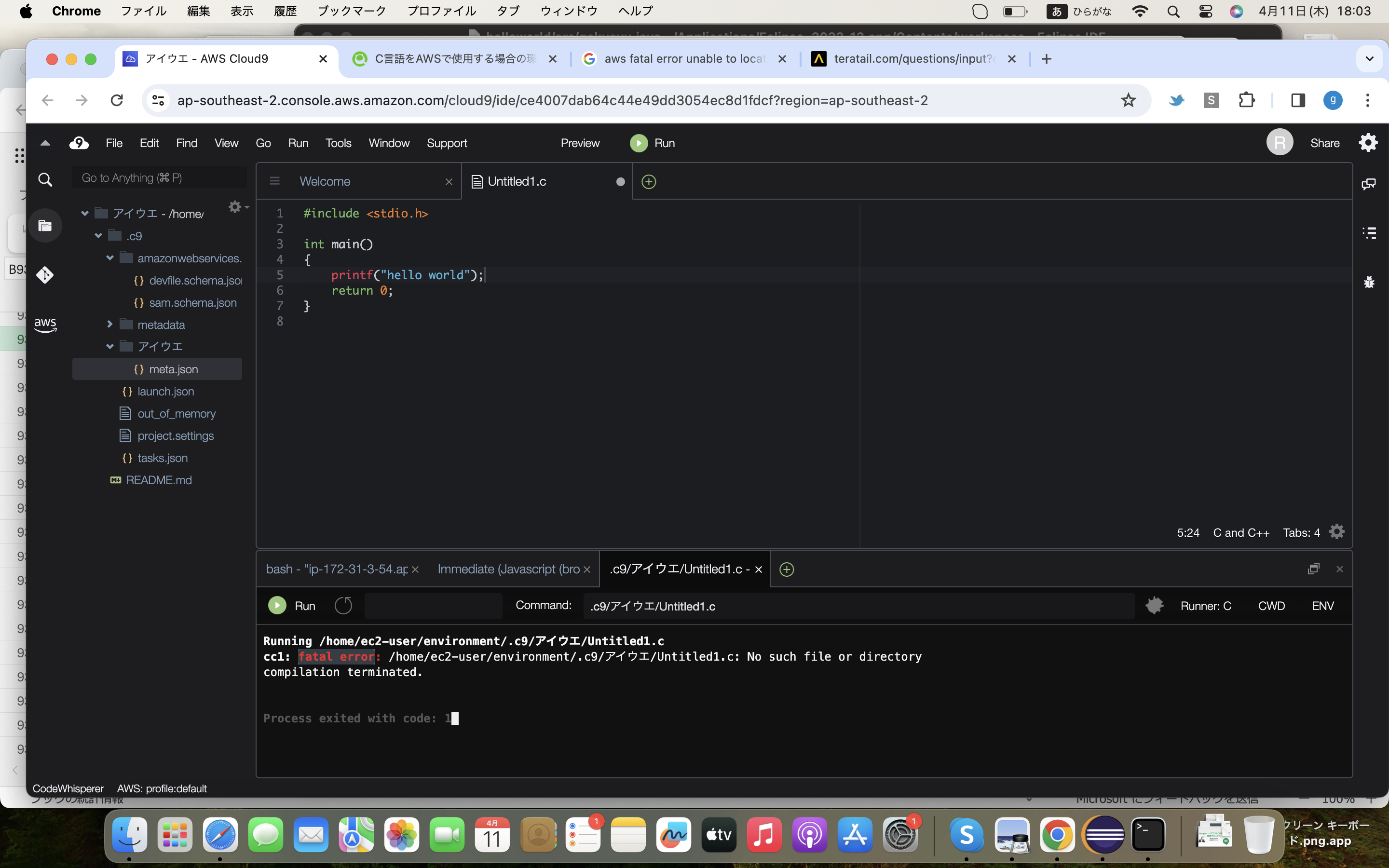Open the Outline panel icon
1389x868 pixels.
1369,232
